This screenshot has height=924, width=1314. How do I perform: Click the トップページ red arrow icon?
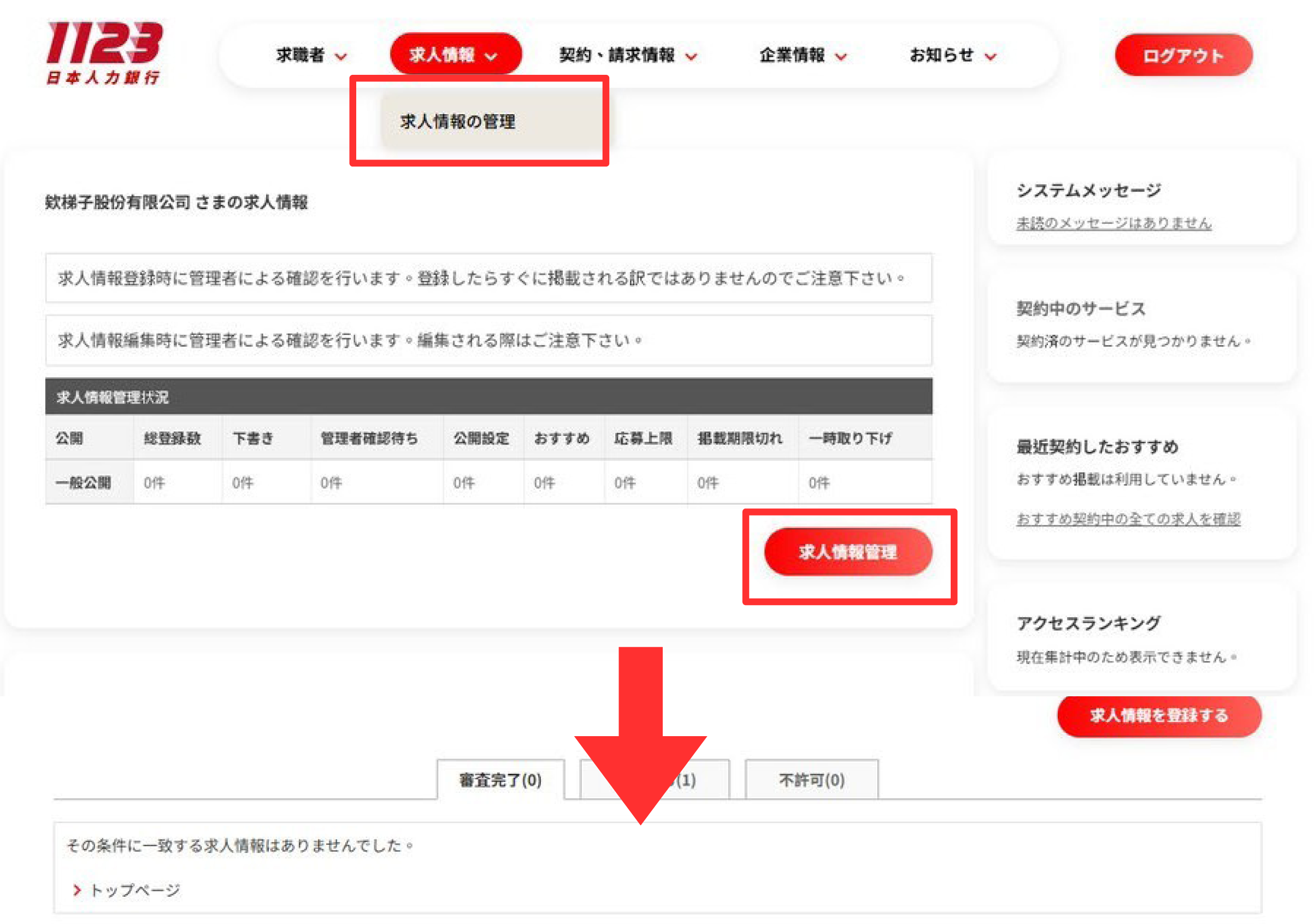point(77,890)
